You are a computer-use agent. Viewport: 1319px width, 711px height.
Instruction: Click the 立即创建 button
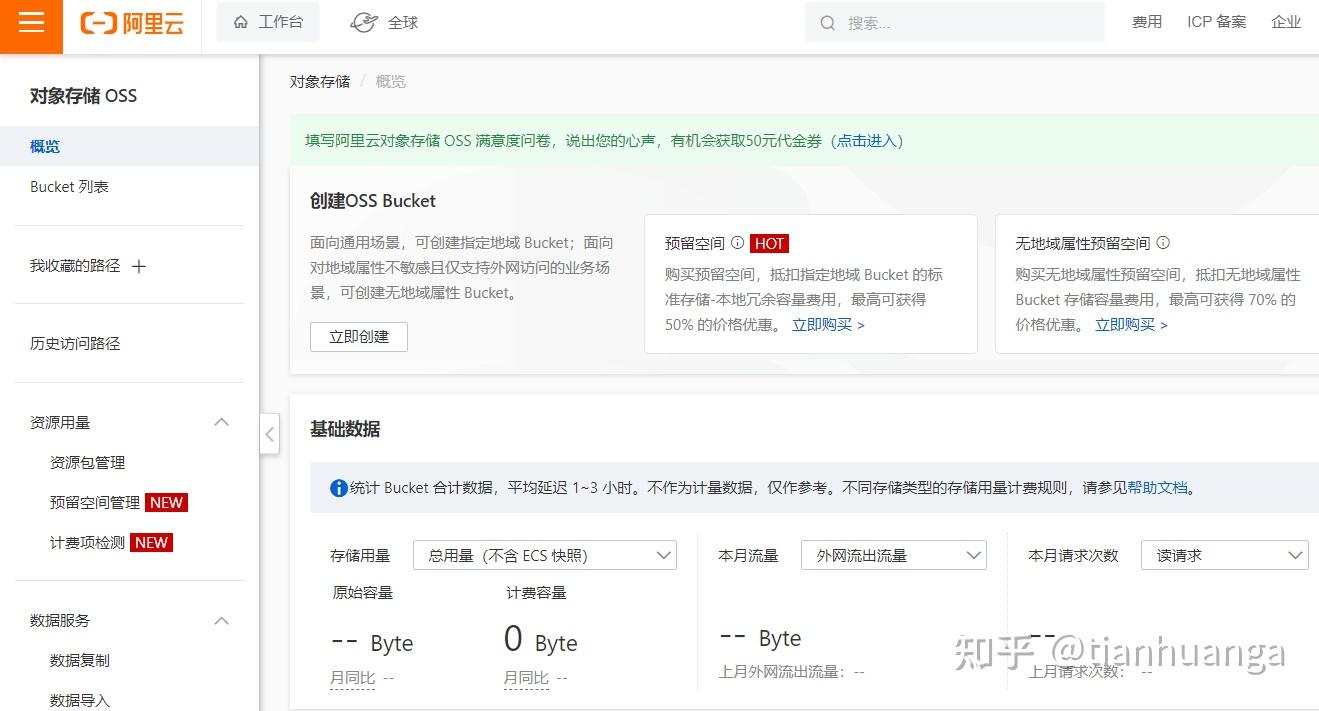coord(358,337)
